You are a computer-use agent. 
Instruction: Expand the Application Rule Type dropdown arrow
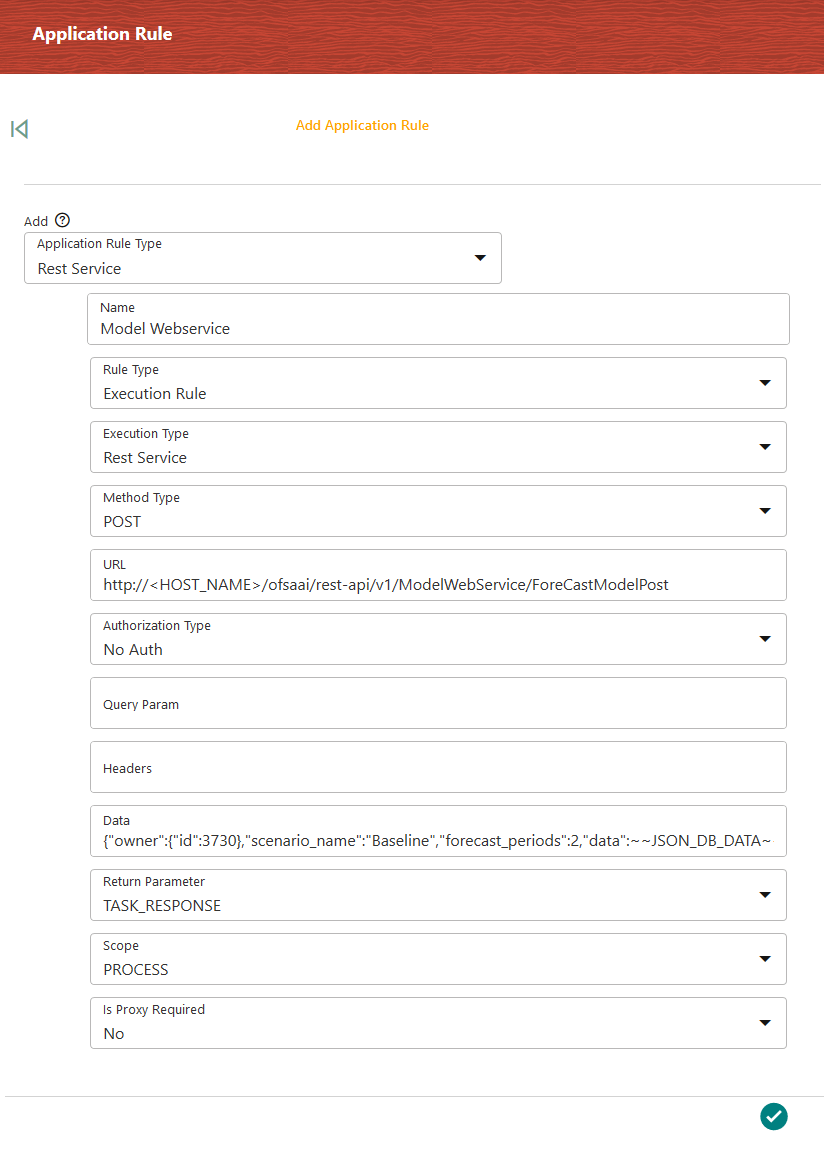480,258
